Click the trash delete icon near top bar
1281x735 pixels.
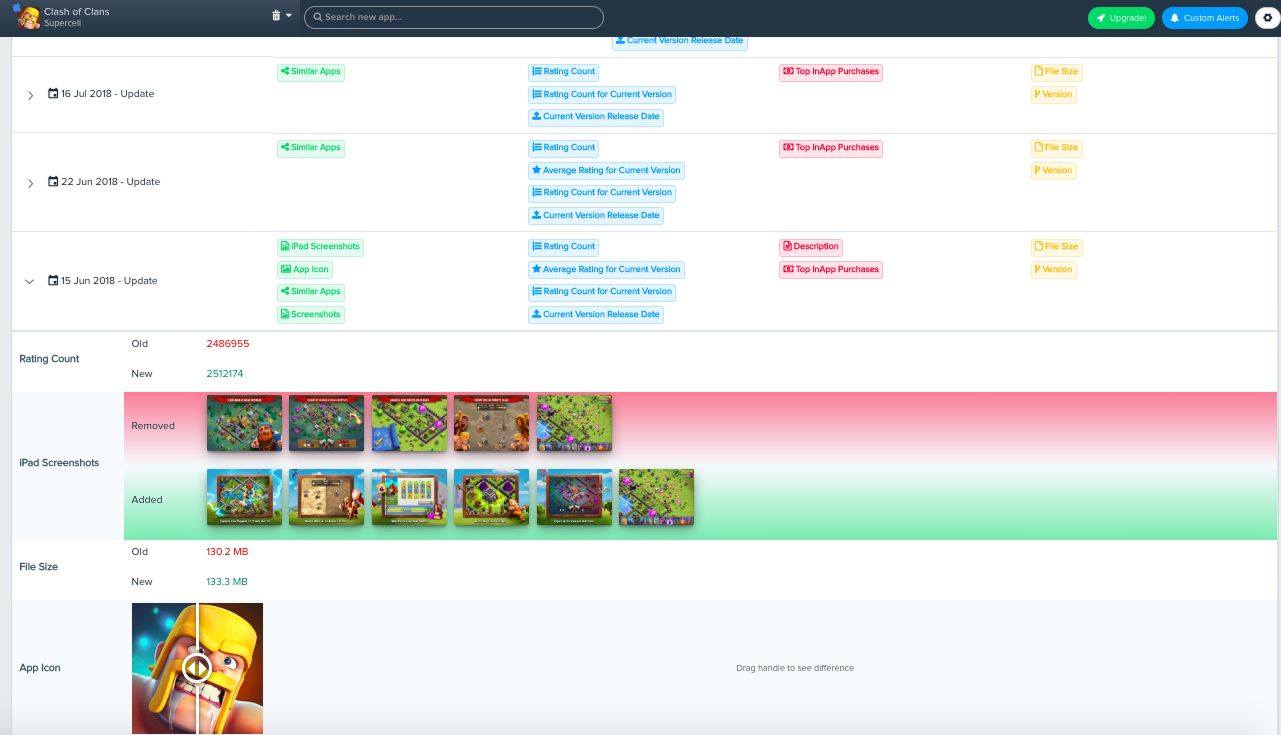point(277,16)
